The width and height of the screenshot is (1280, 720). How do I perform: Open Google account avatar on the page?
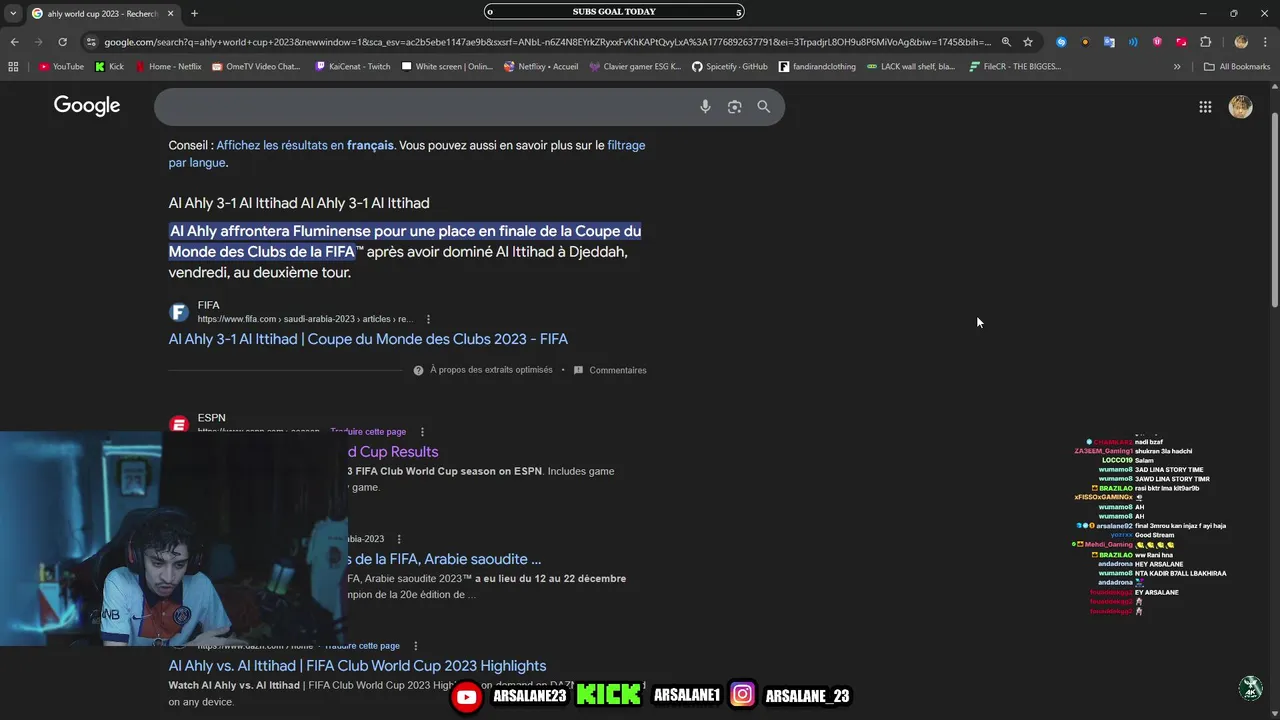click(1241, 107)
